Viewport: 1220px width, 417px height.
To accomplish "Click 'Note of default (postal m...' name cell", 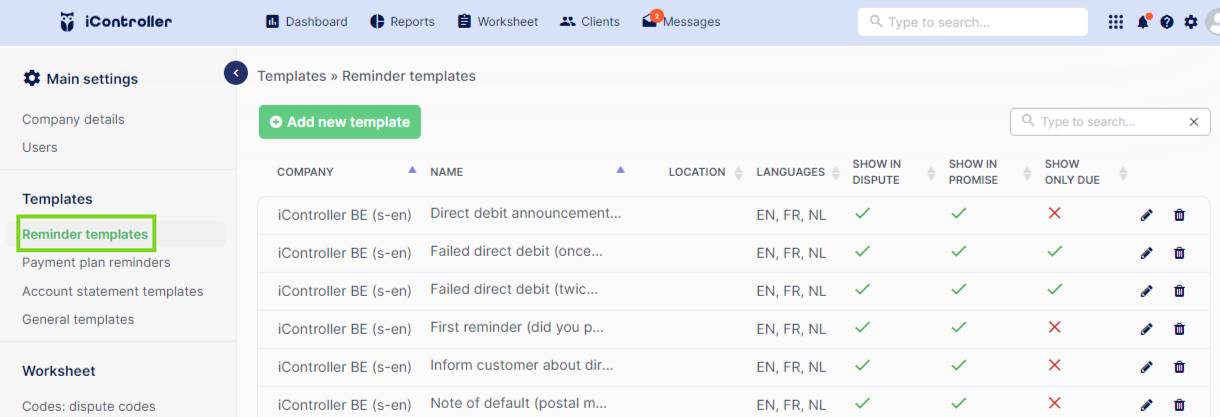I will (519, 403).
